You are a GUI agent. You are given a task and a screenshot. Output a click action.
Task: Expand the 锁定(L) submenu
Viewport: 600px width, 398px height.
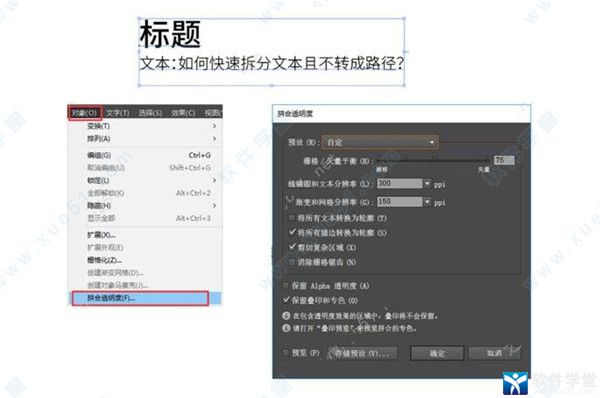(145, 180)
